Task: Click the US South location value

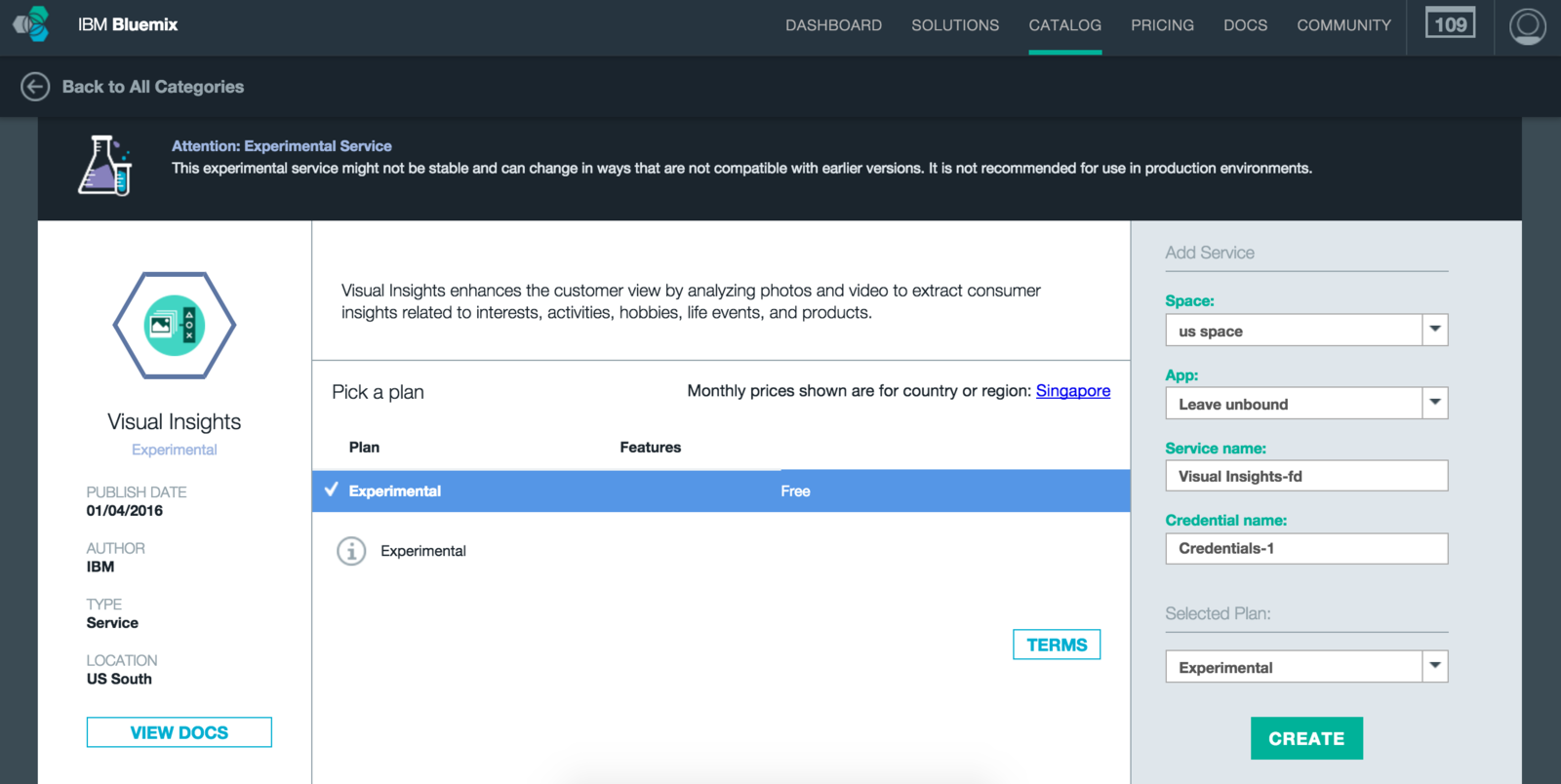Action: point(119,679)
